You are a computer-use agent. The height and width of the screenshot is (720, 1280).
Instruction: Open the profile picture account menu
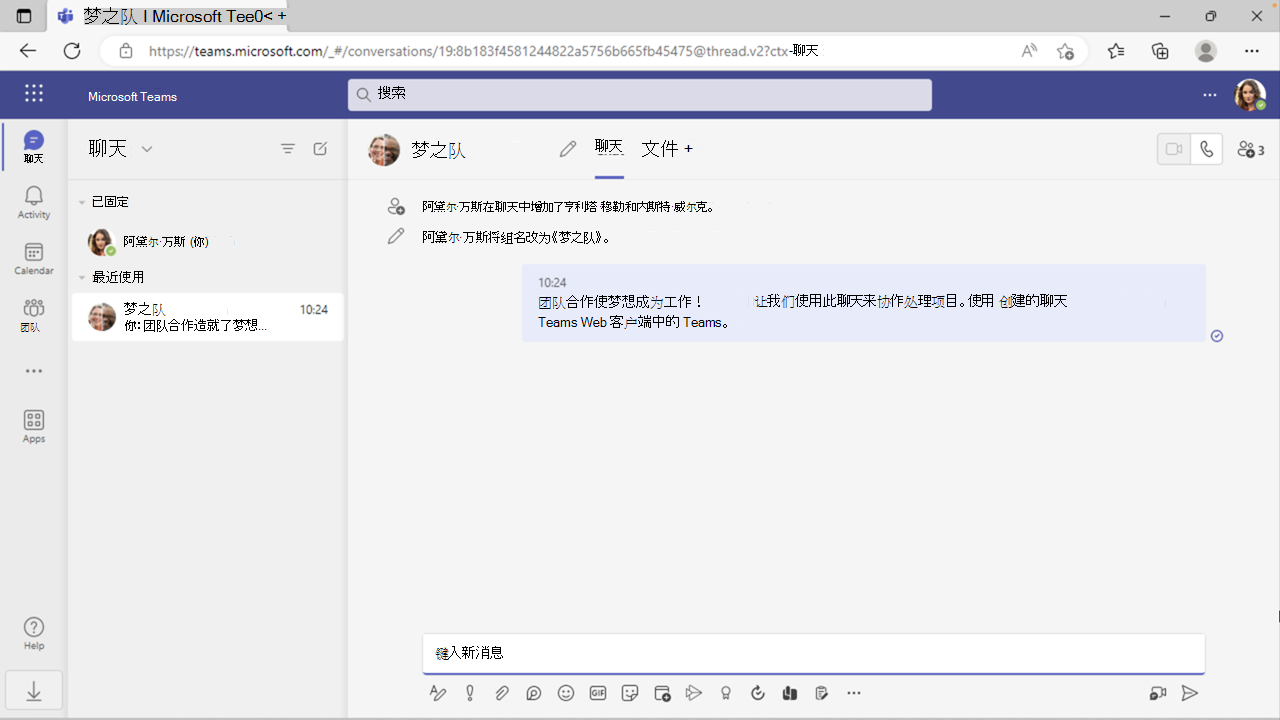(1250, 95)
